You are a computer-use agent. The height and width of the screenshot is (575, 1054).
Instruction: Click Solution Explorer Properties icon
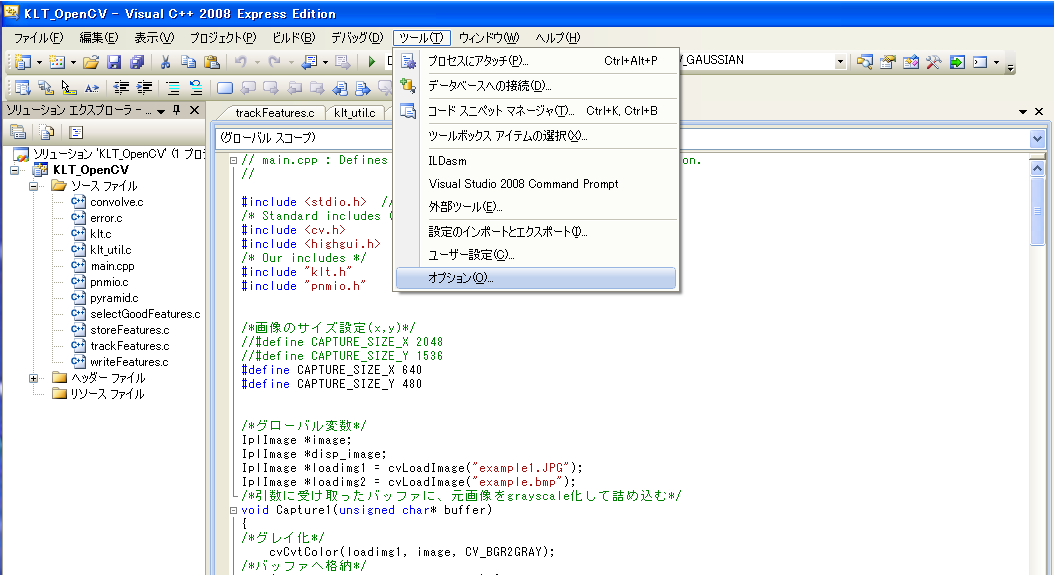pos(18,132)
